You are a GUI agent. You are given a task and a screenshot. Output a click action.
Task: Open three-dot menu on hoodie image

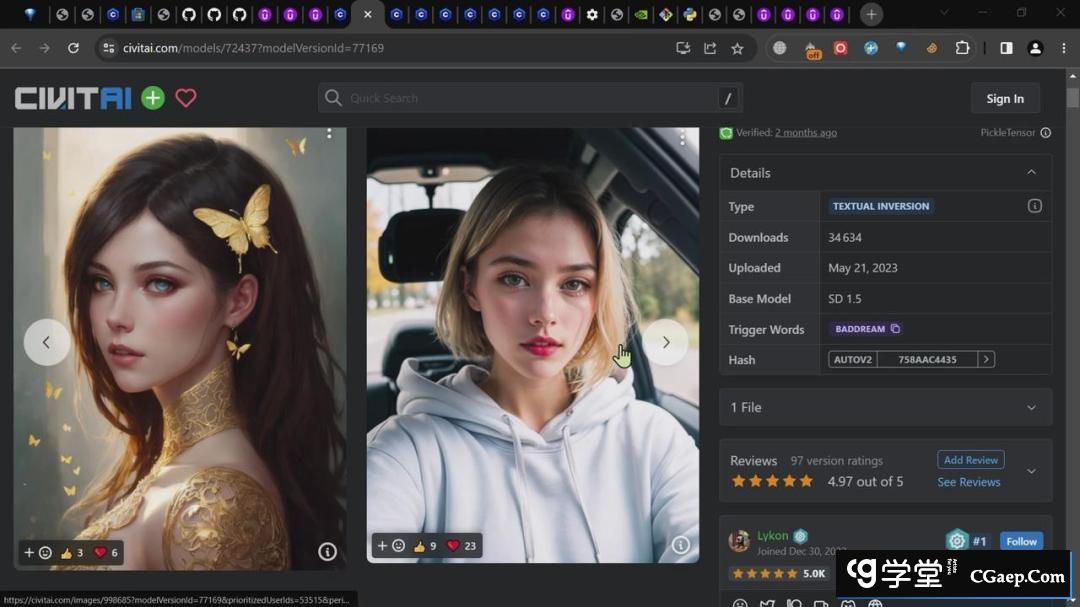coord(683,137)
